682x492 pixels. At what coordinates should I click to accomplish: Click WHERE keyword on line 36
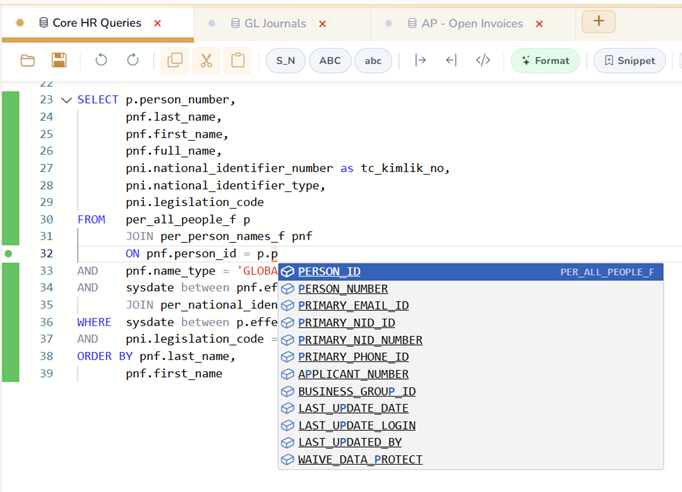pos(94,322)
